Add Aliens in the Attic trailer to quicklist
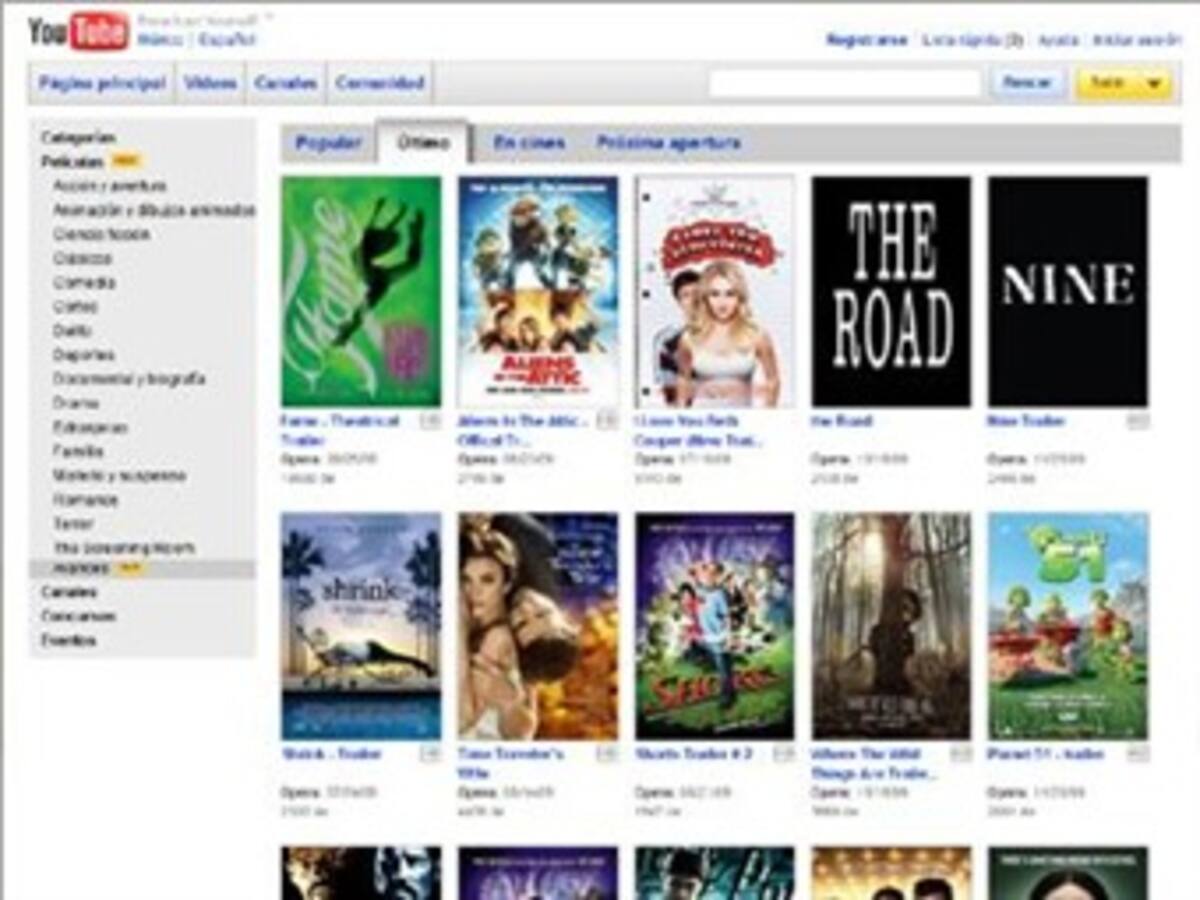1200x900 pixels. tap(608, 421)
